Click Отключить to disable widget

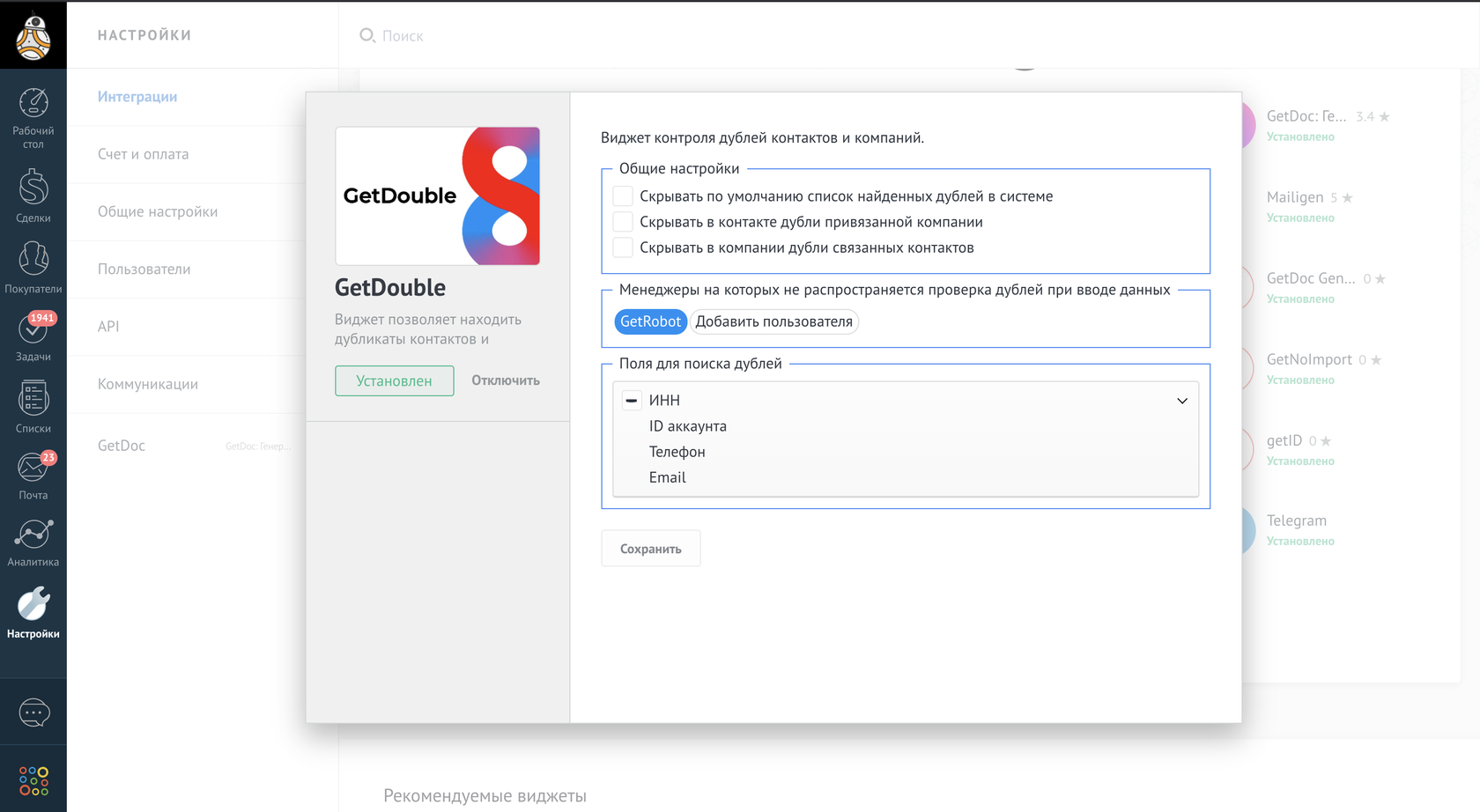(506, 380)
